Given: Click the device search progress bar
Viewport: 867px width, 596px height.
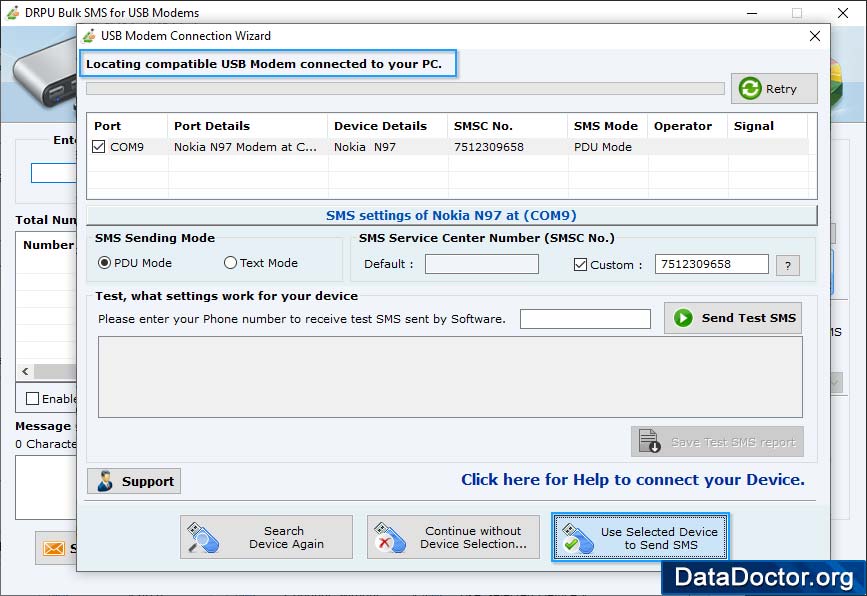Looking at the screenshot, I should pyautogui.click(x=405, y=88).
